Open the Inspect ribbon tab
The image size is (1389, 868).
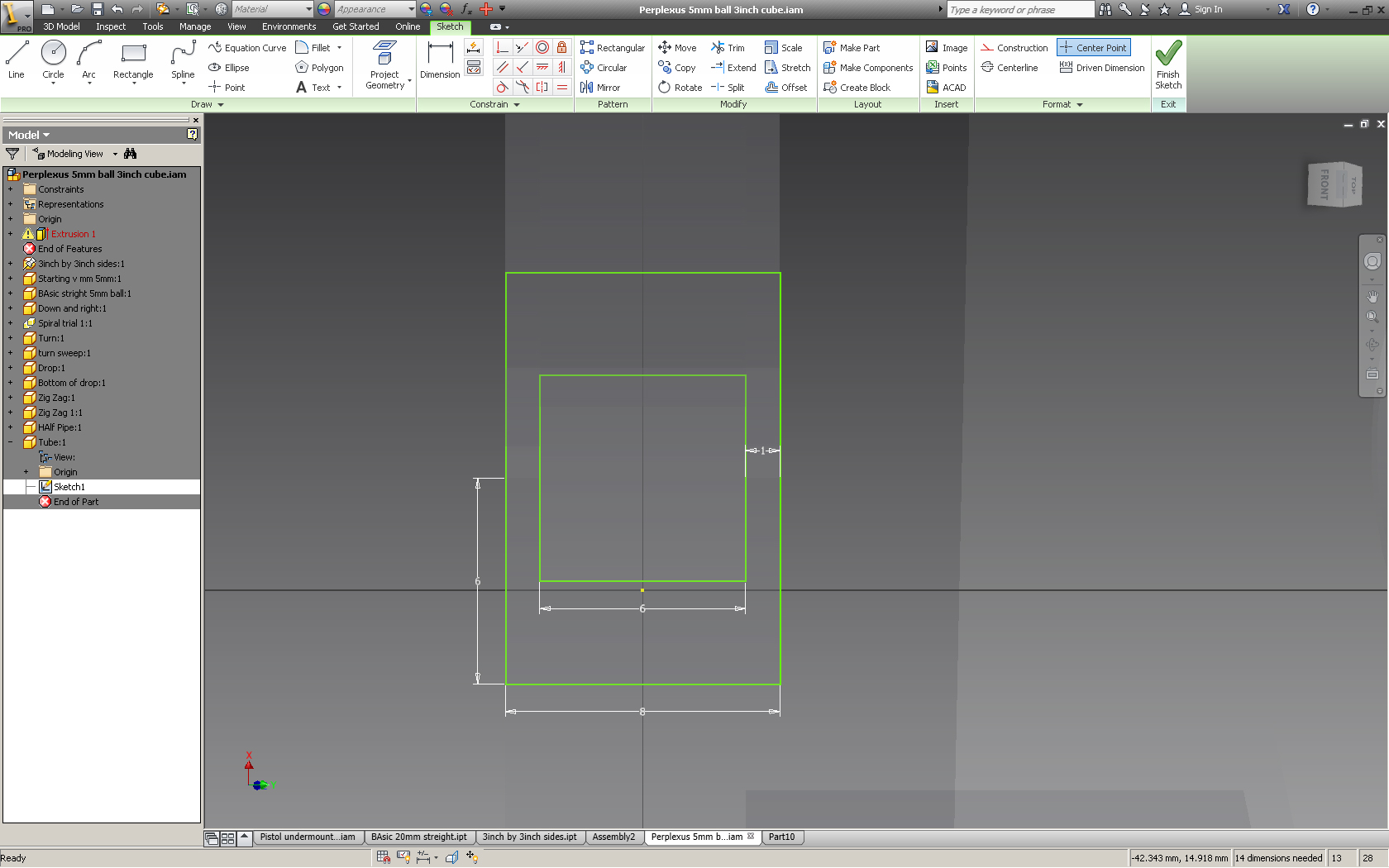click(111, 26)
